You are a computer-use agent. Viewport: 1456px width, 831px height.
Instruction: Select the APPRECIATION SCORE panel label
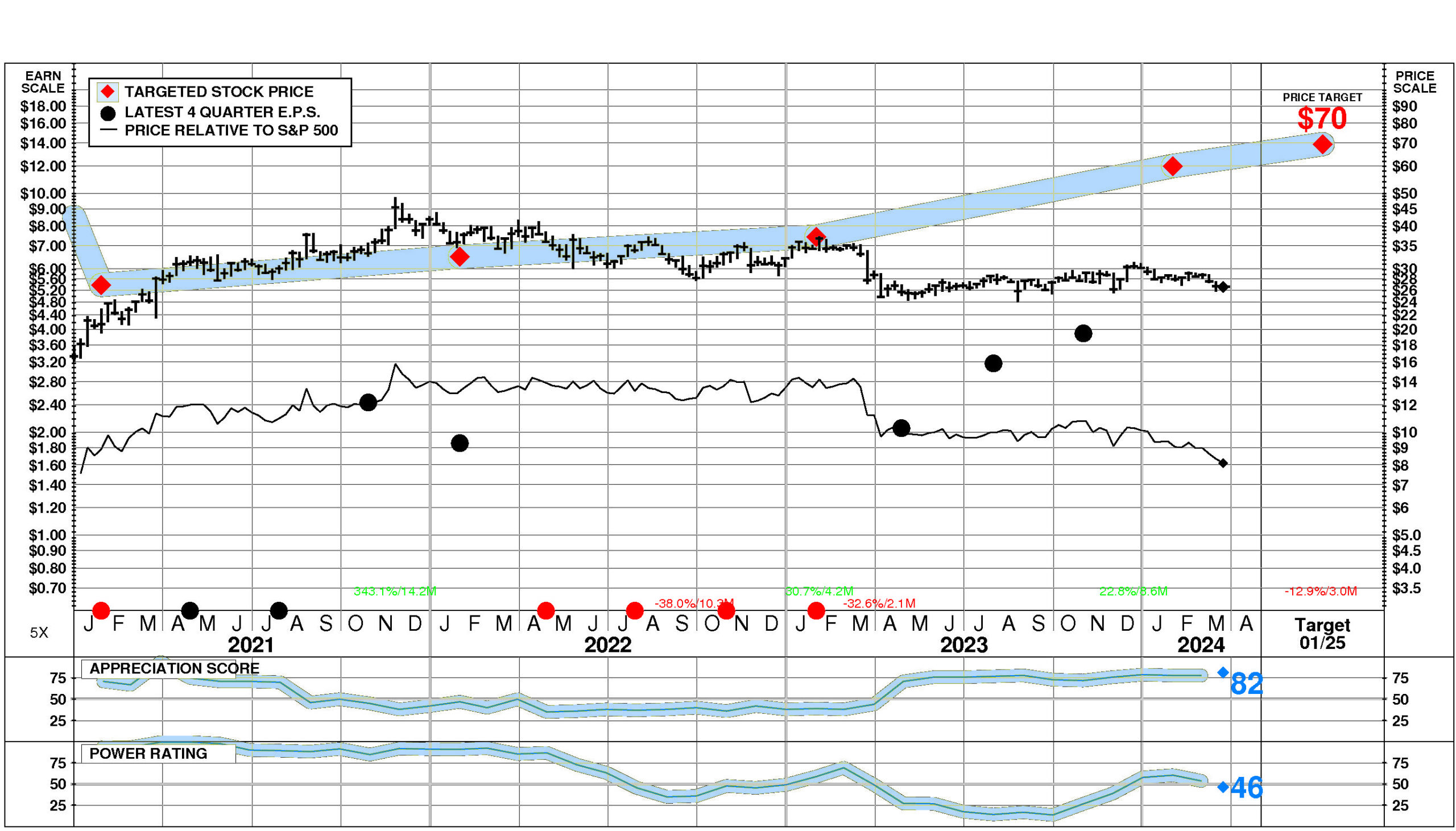[x=174, y=668]
